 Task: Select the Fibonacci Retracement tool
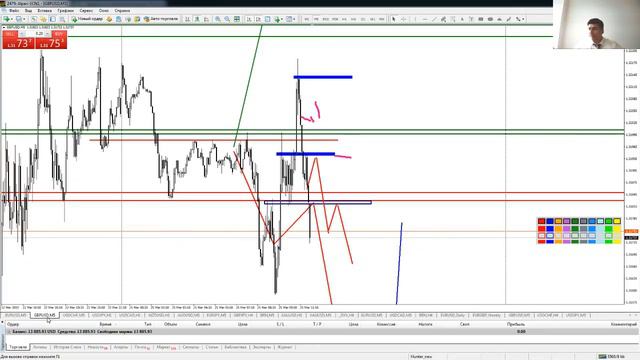[453, 19]
